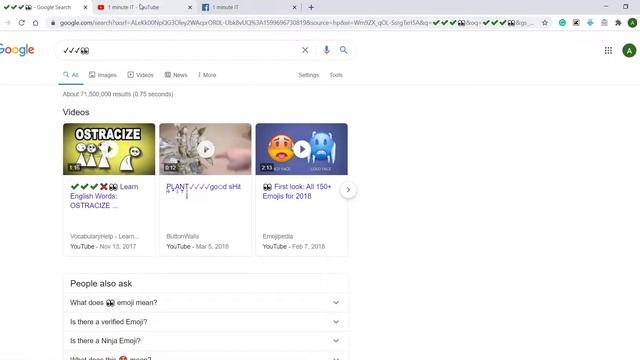Play the PLANT good sHit video thumbnail
The width and height of the screenshot is (640, 360).
(x=205, y=149)
